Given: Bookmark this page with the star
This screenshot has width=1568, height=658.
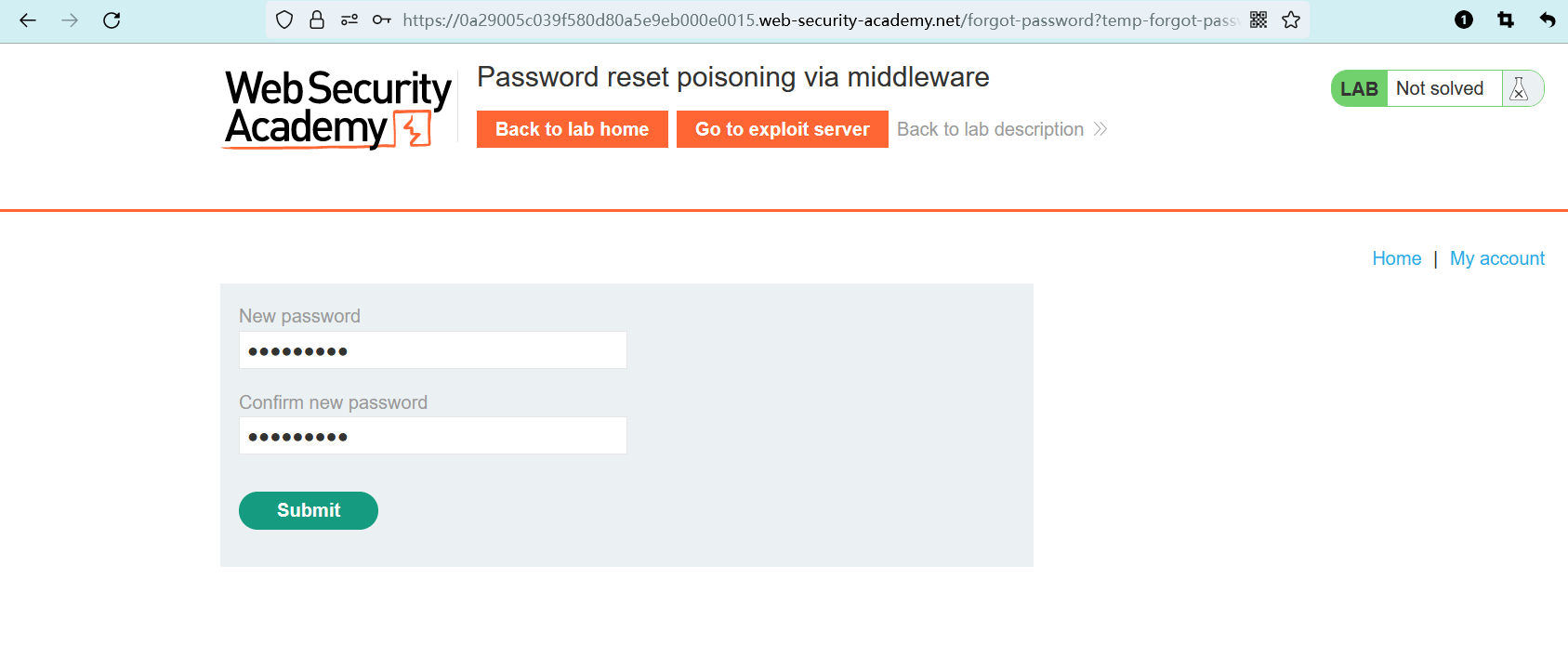Looking at the screenshot, I should tap(1291, 20).
